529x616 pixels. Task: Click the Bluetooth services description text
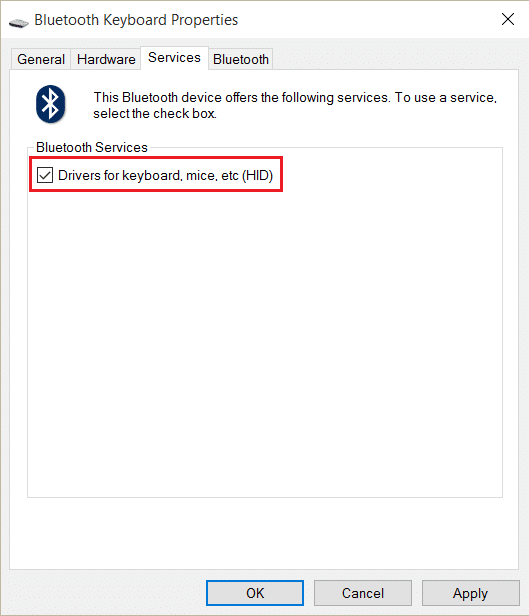pos(295,105)
